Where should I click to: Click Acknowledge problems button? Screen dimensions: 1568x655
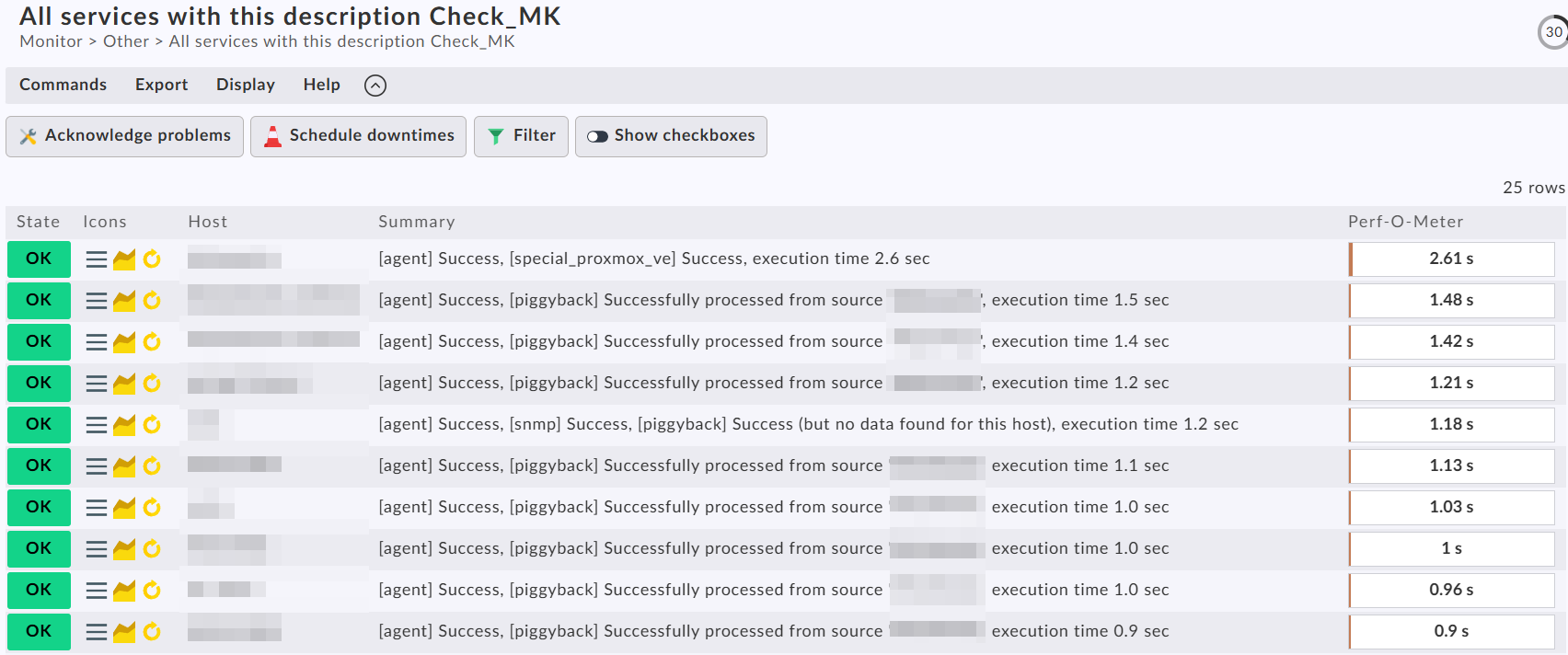coord(124,136)
